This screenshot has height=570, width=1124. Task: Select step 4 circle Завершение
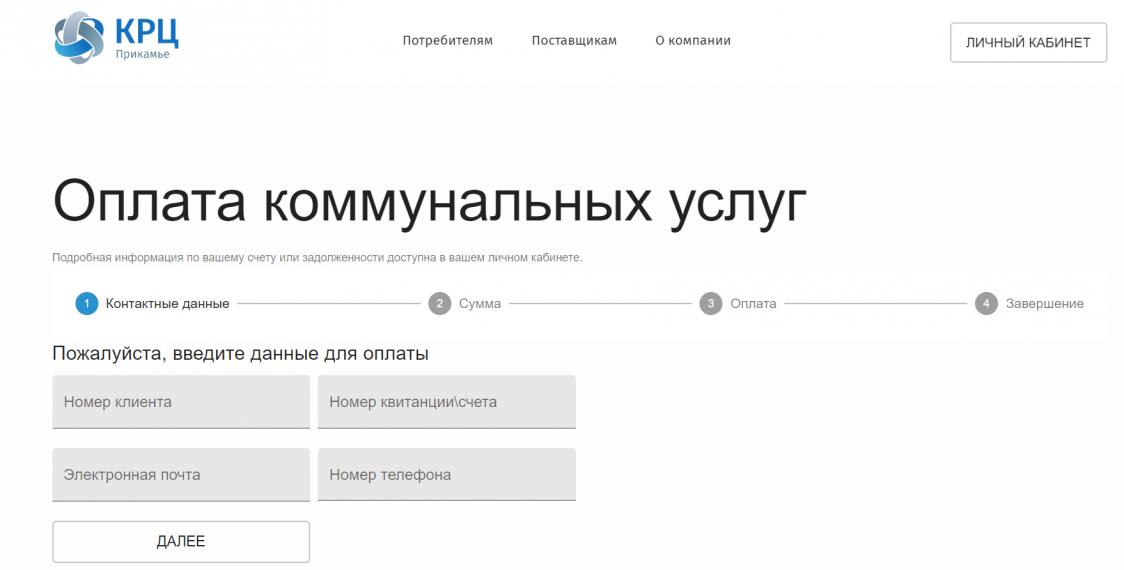[x=986, y=304]
